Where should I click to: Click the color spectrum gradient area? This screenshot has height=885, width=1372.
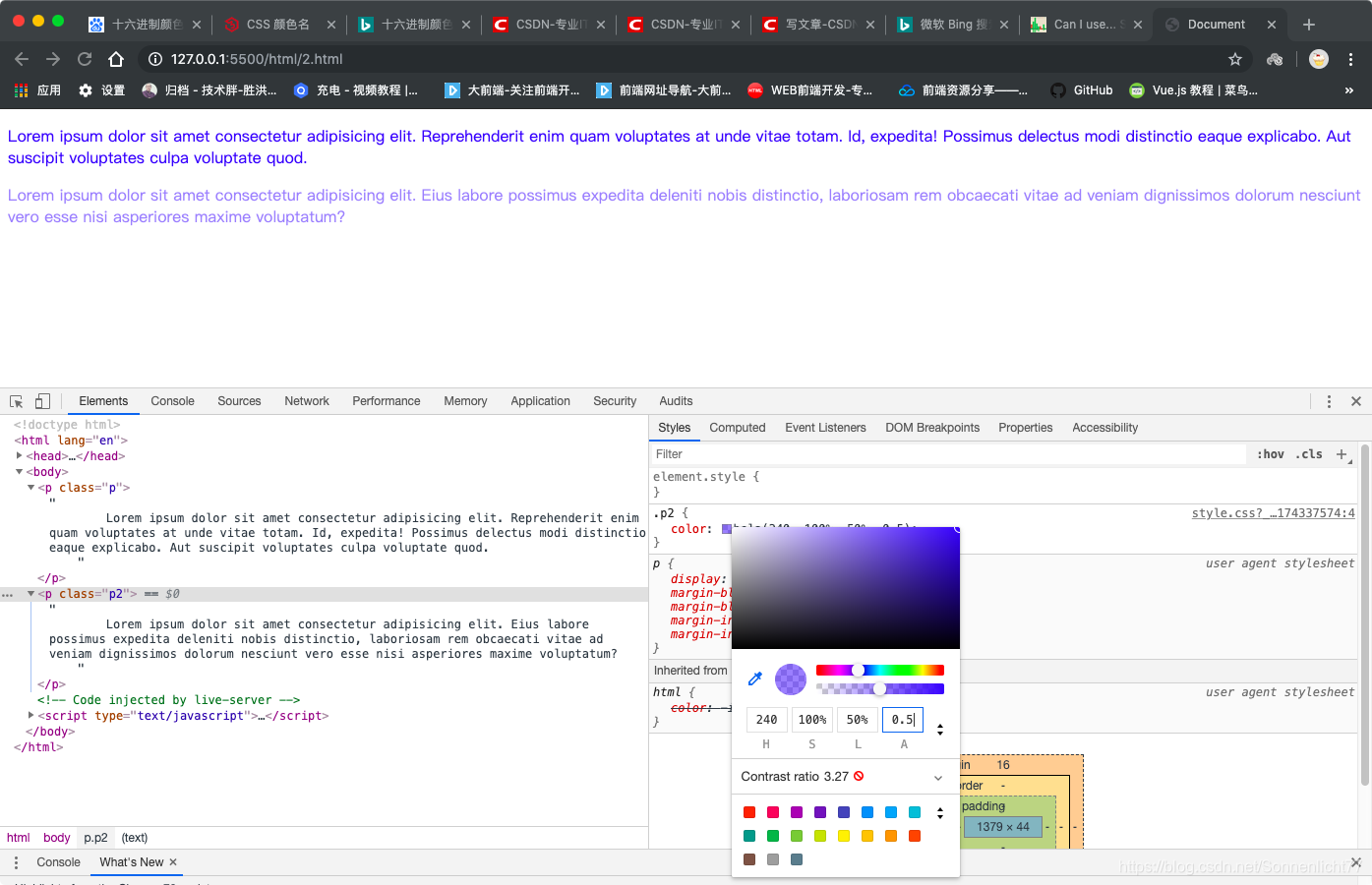(x=846, y=588)
